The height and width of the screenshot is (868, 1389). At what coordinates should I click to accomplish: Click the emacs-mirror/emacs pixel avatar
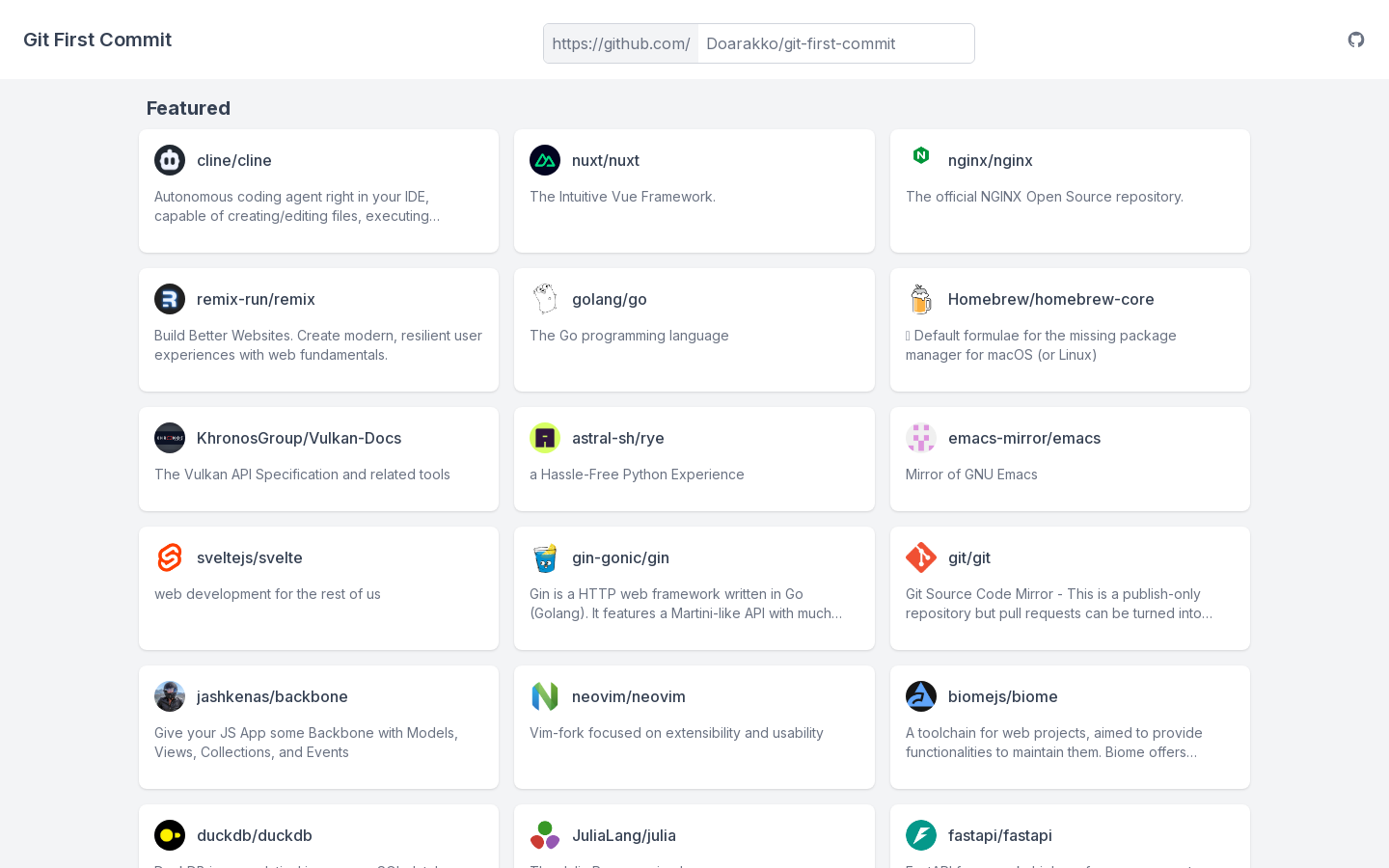pyautogui.click(x=921, y=438)
